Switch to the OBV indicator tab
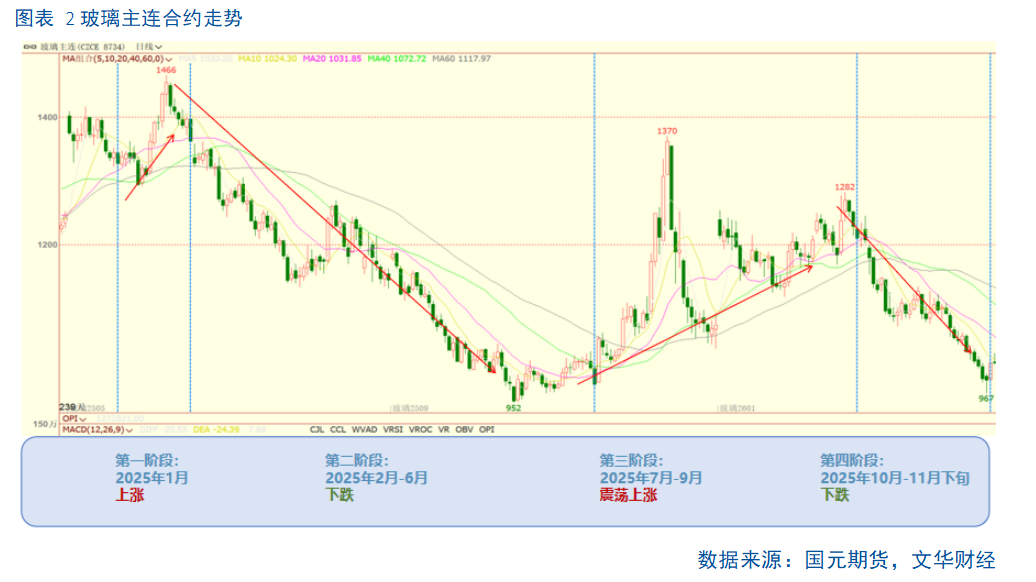The image size is (1036, 582). tap(464, 429)
